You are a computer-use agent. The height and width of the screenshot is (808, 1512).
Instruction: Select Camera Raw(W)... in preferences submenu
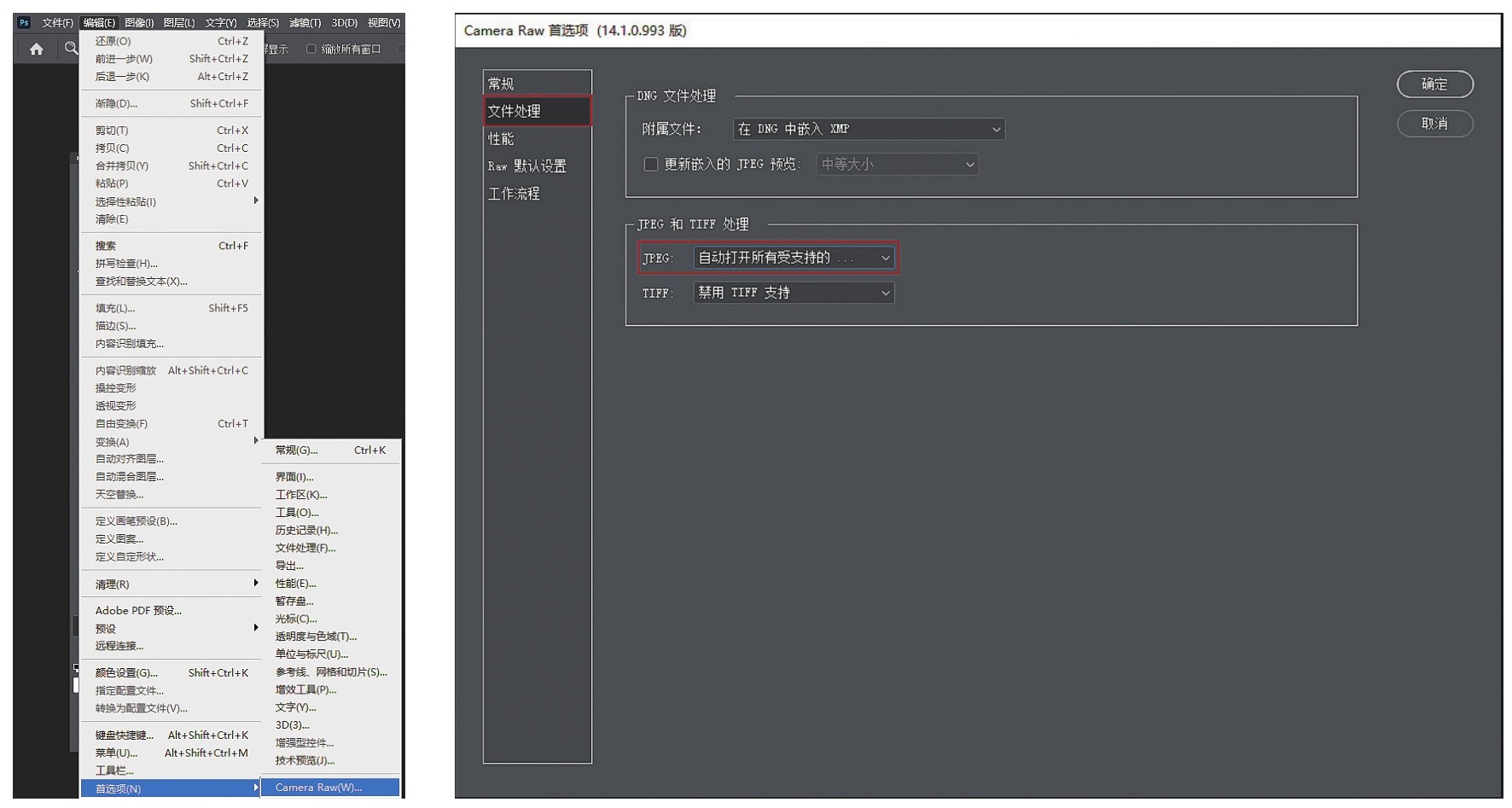tap(331, 788)
